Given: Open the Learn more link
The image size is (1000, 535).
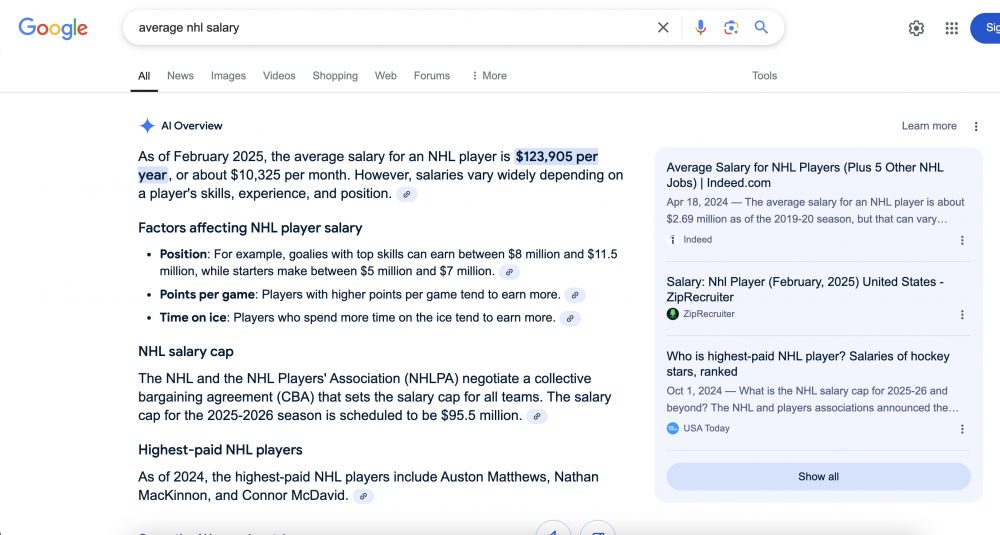Looking at the screenshot, I should coord(929,126).
